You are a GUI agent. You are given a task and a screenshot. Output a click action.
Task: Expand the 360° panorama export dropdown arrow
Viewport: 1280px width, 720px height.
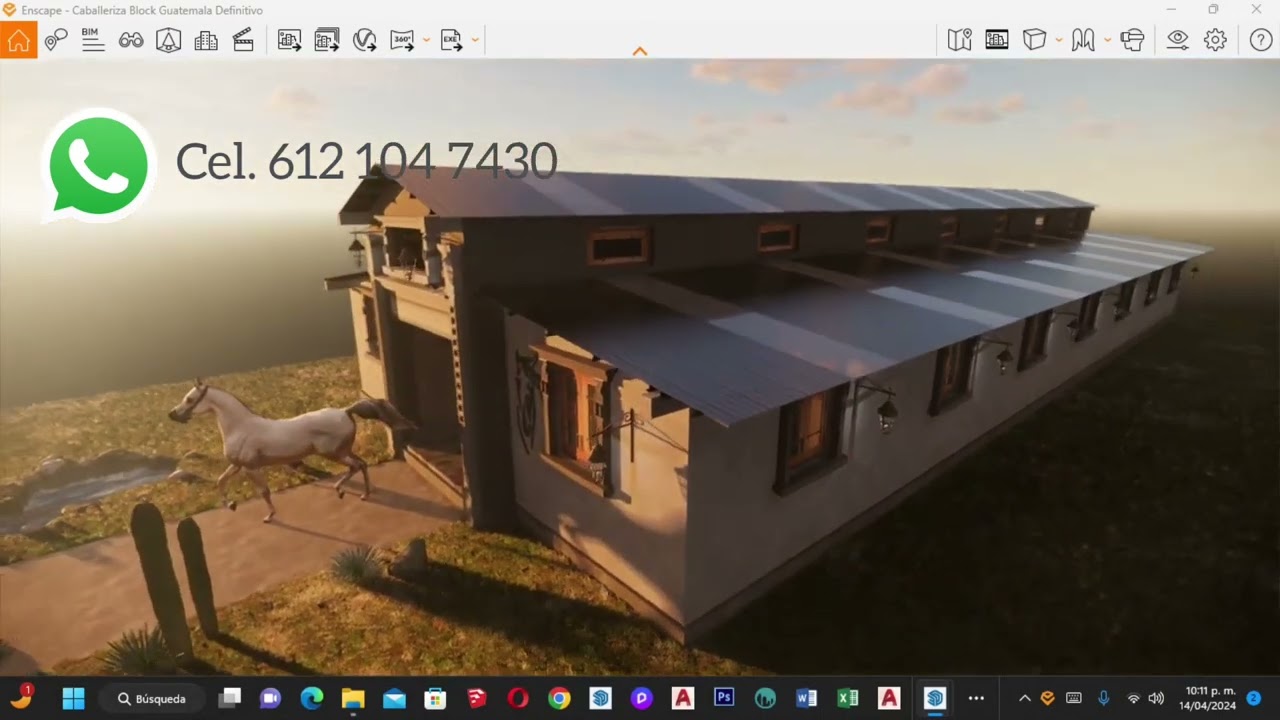(426, 40)
